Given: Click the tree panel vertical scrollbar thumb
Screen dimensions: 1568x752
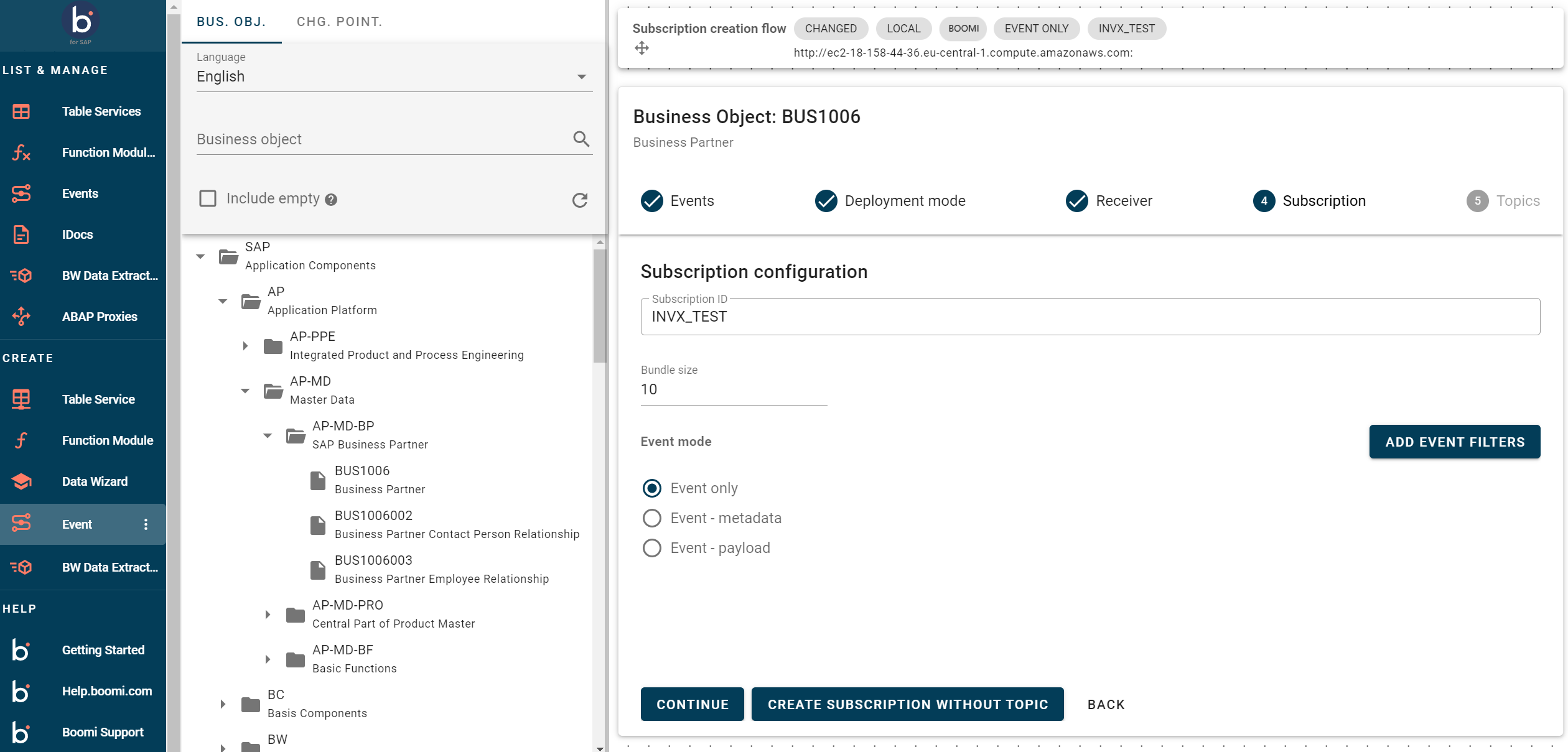Looking at the screenshot, I should click(599, 305).
